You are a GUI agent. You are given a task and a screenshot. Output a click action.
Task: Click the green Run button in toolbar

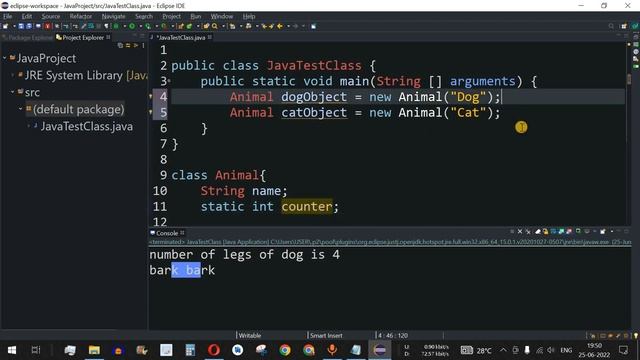[132, 26]
